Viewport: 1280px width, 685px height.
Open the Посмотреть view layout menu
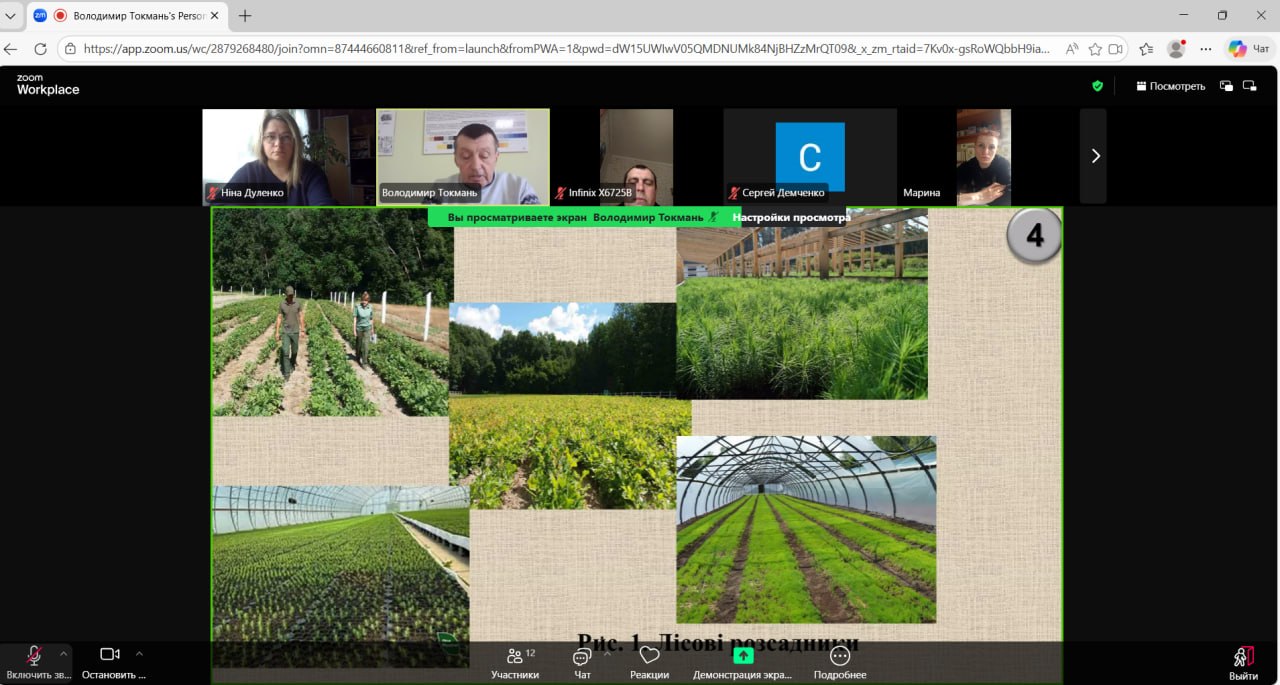[1170, 86]
